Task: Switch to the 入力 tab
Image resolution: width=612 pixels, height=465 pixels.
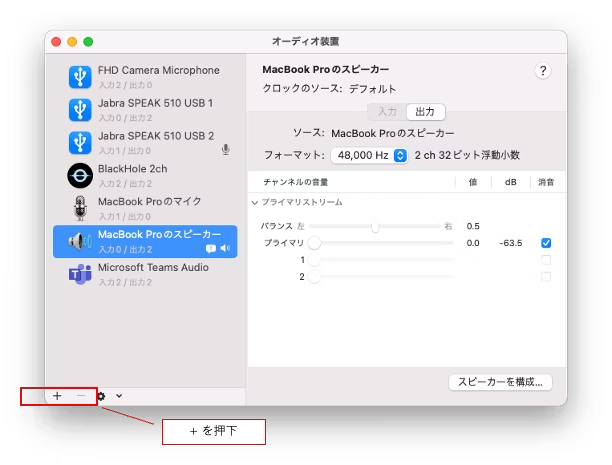Action: click(387, 112)
